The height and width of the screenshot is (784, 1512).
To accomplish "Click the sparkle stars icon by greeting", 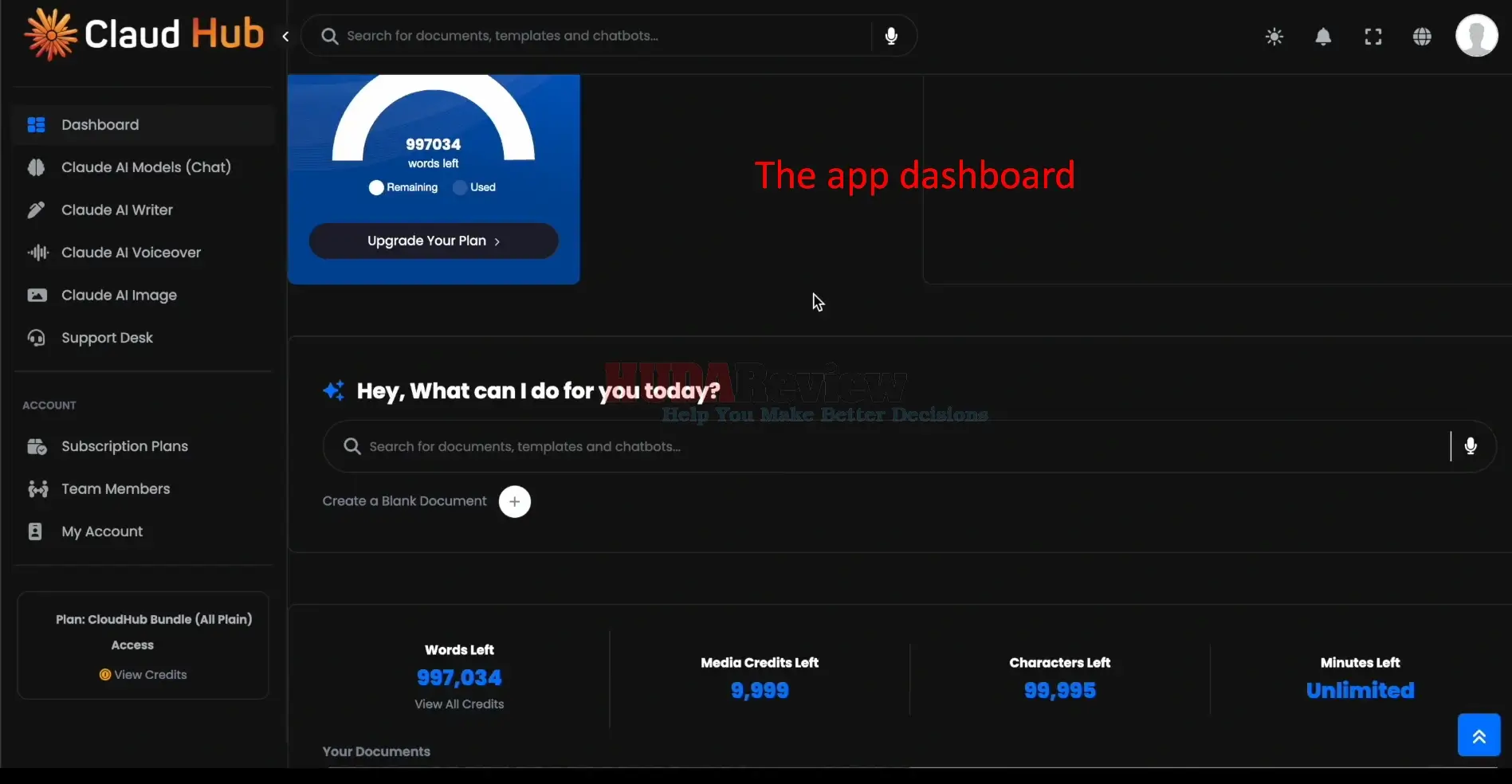I will 333,390.
